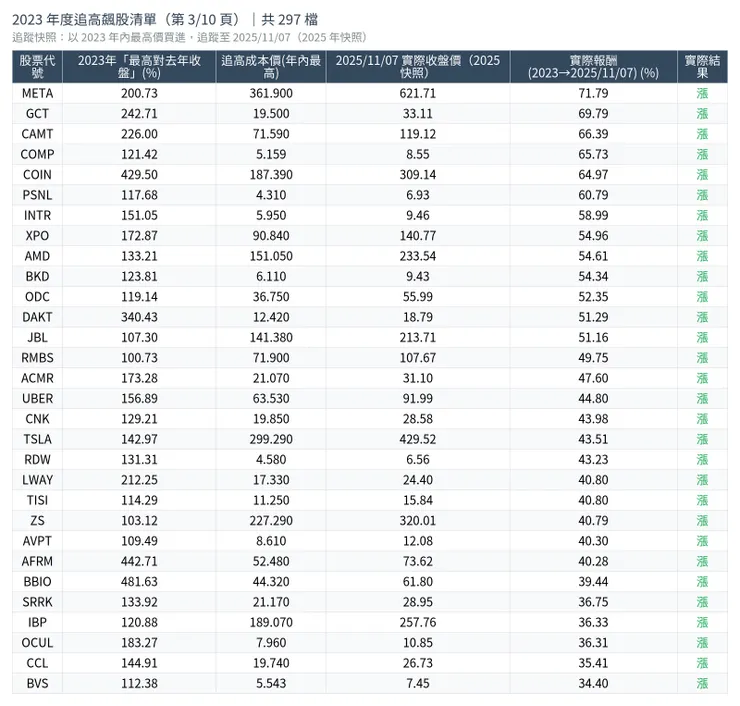Click AFRM's actual return value 40.28

pyautogui.click(x=593, y=561)
